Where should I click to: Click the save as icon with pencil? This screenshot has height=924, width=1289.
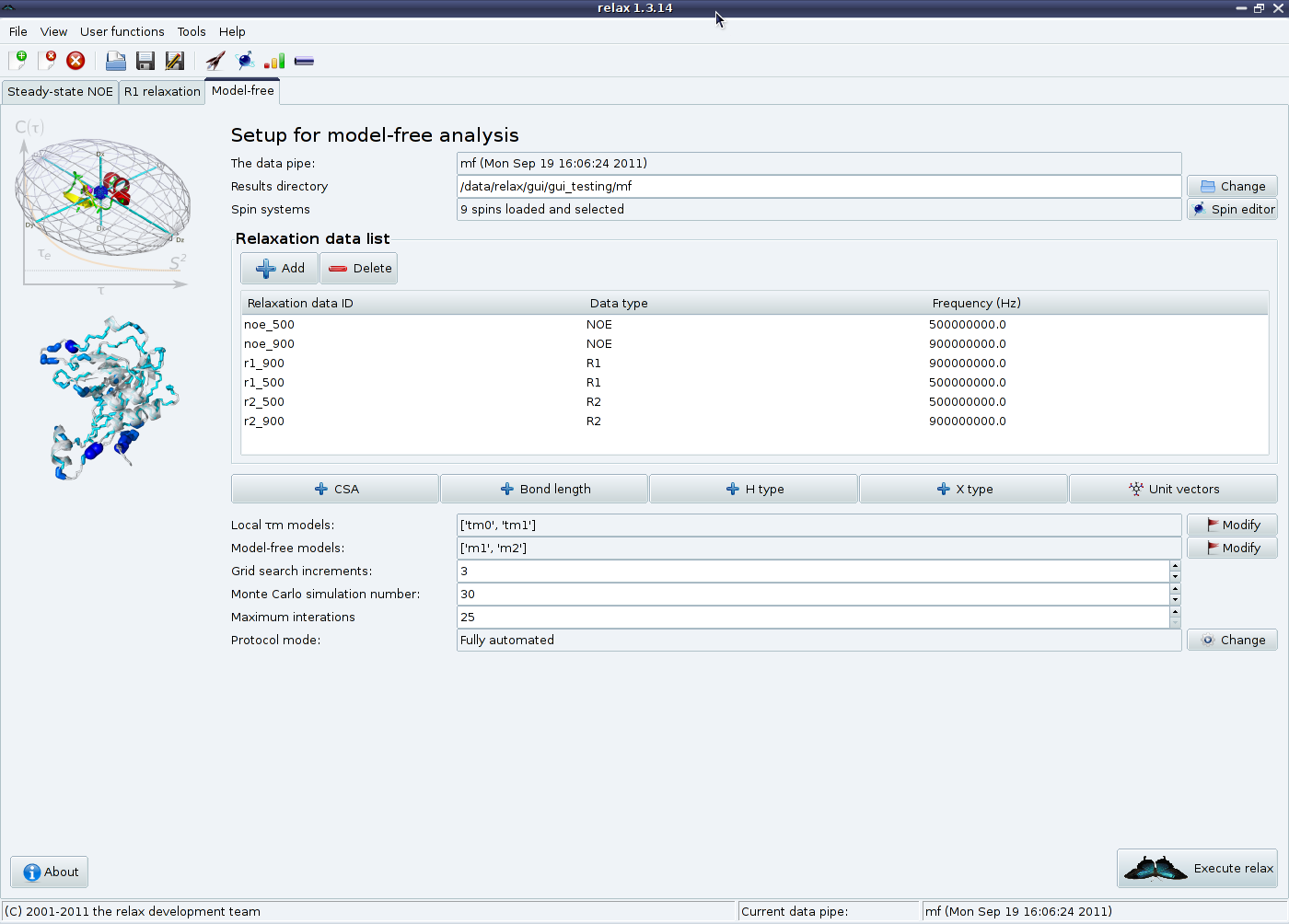coord(174,61)
